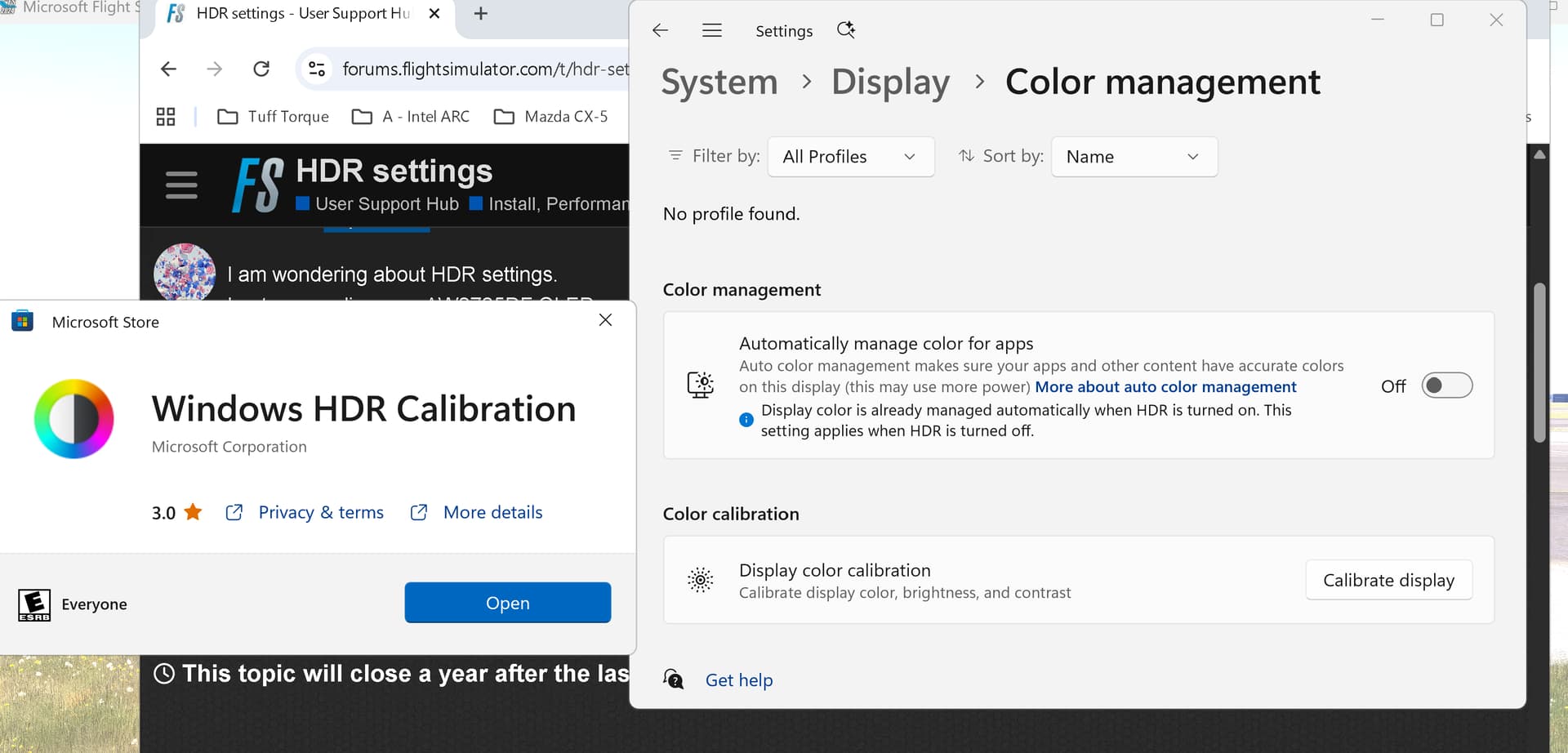
Task: Maximize the Settings window
Action: 1437,20
